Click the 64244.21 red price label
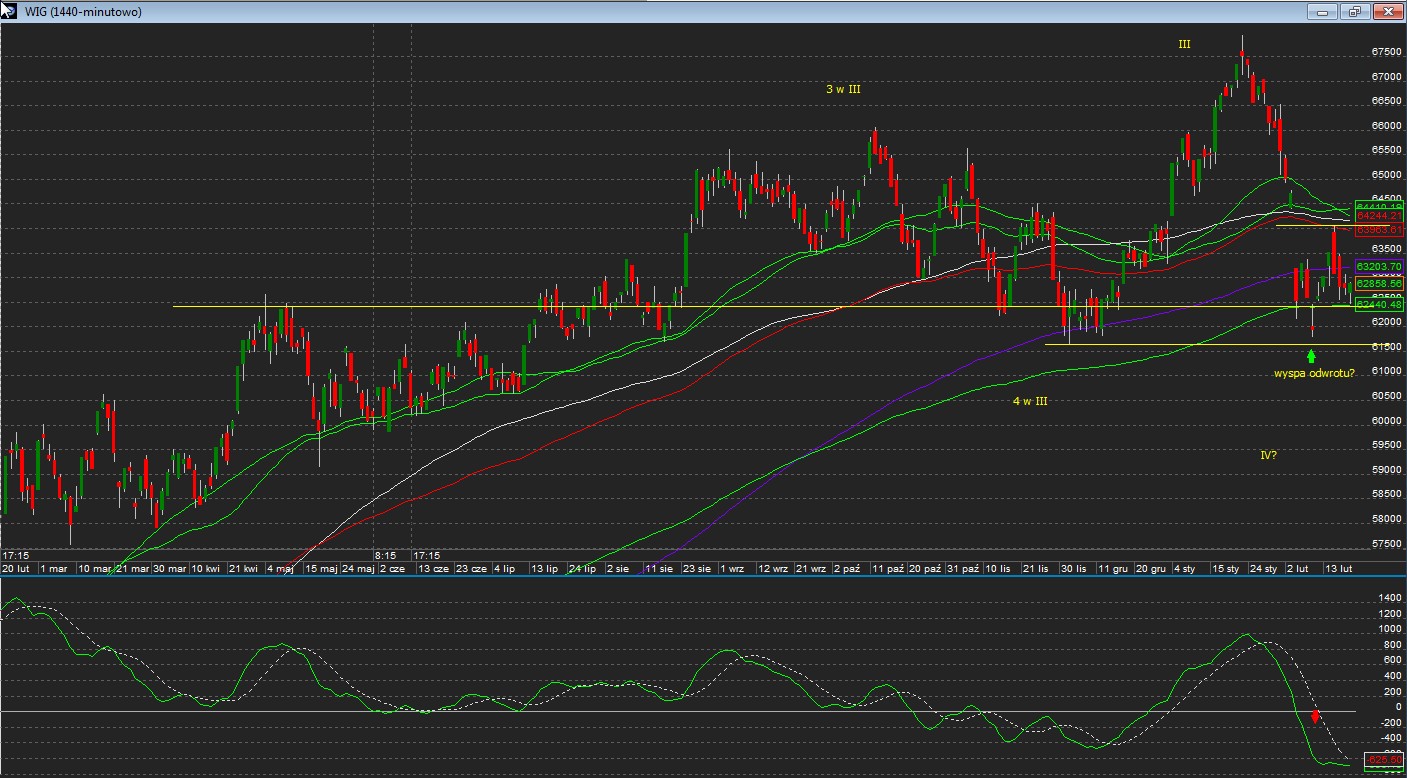 [x=1379, y=216]
